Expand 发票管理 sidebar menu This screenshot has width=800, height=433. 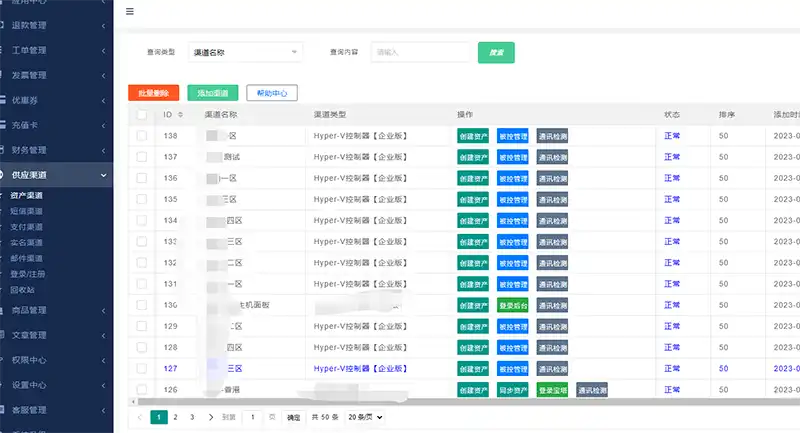(55, 75)
